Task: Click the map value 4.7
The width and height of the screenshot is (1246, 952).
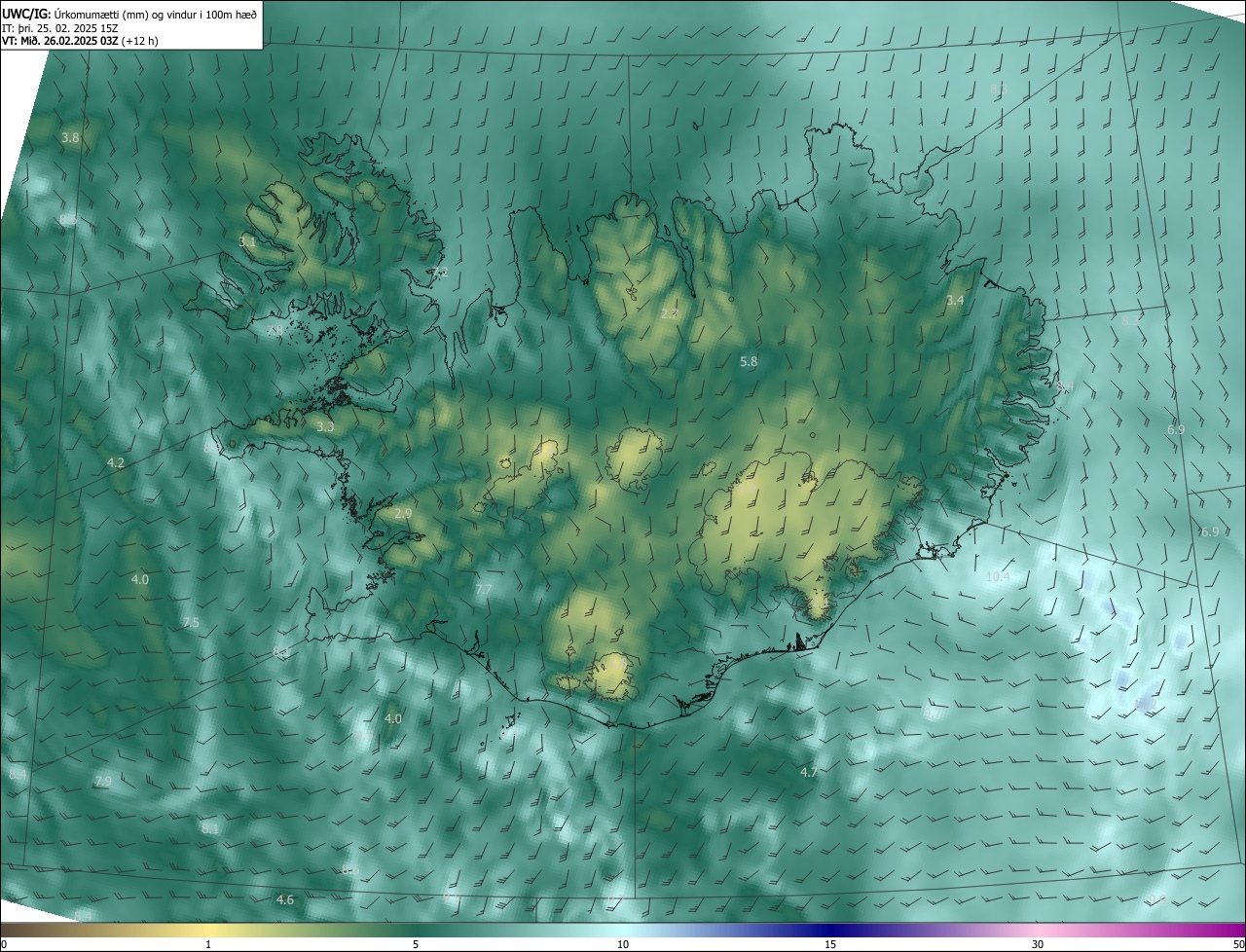Action: pyautogui.click(x=809, y=773)
